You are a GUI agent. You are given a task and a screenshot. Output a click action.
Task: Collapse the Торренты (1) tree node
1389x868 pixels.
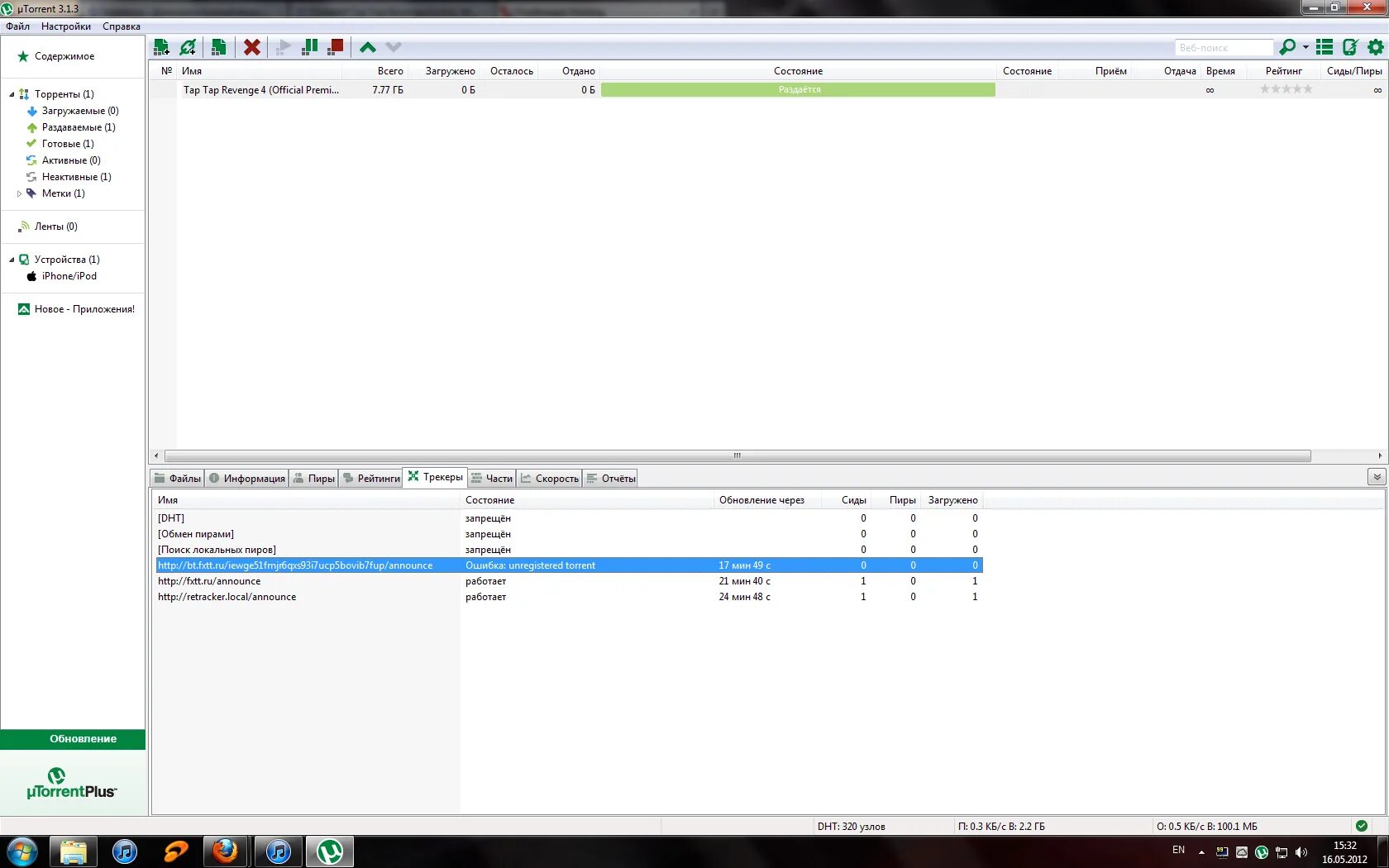tap(12, 94)
